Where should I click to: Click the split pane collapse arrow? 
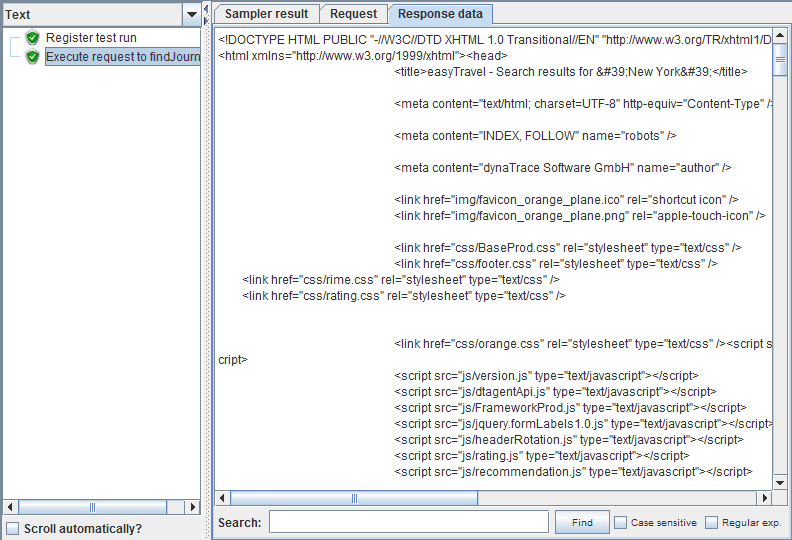(x=206, y=10)
